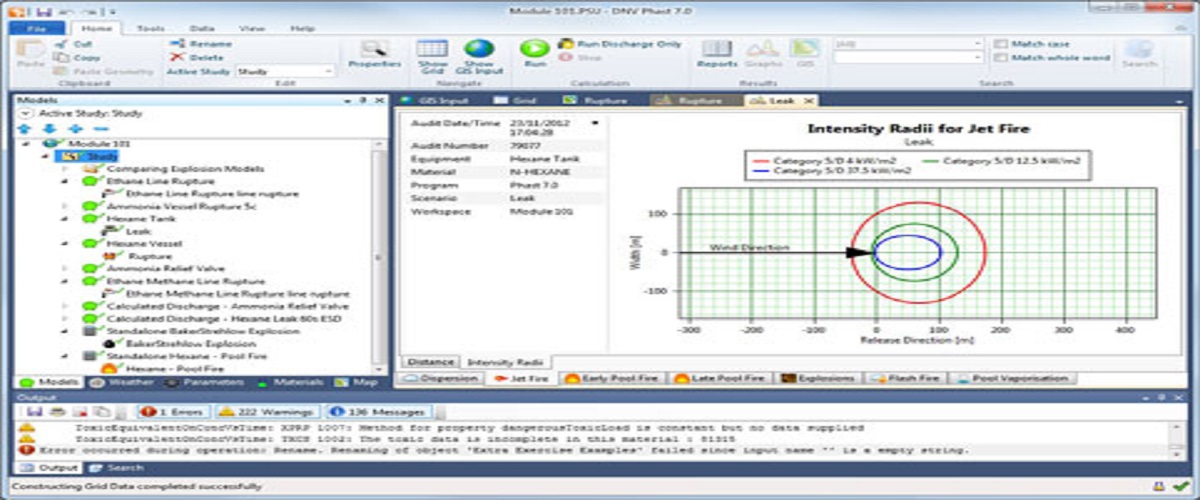Enable the Match case checkbox
The height and width of the screenshot is (500, 1200).
pyautogui.click(x=1001, y=44)
